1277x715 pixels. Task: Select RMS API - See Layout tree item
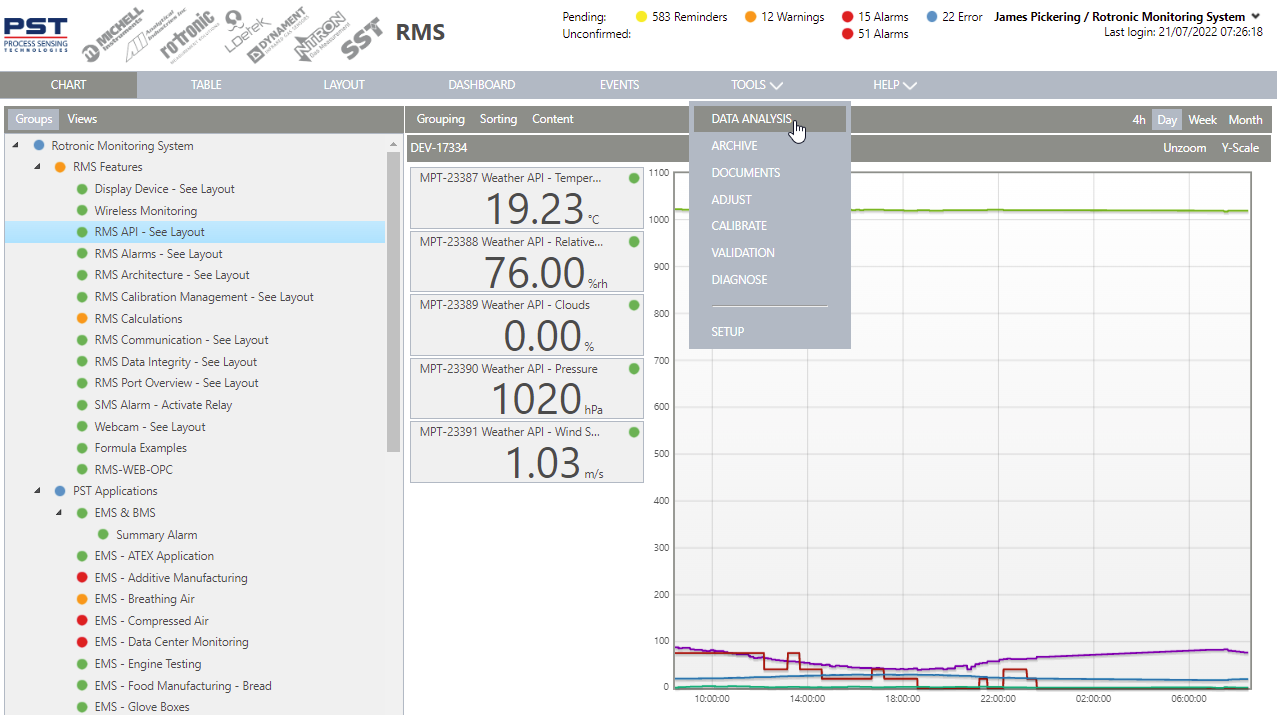click(195, 232)
